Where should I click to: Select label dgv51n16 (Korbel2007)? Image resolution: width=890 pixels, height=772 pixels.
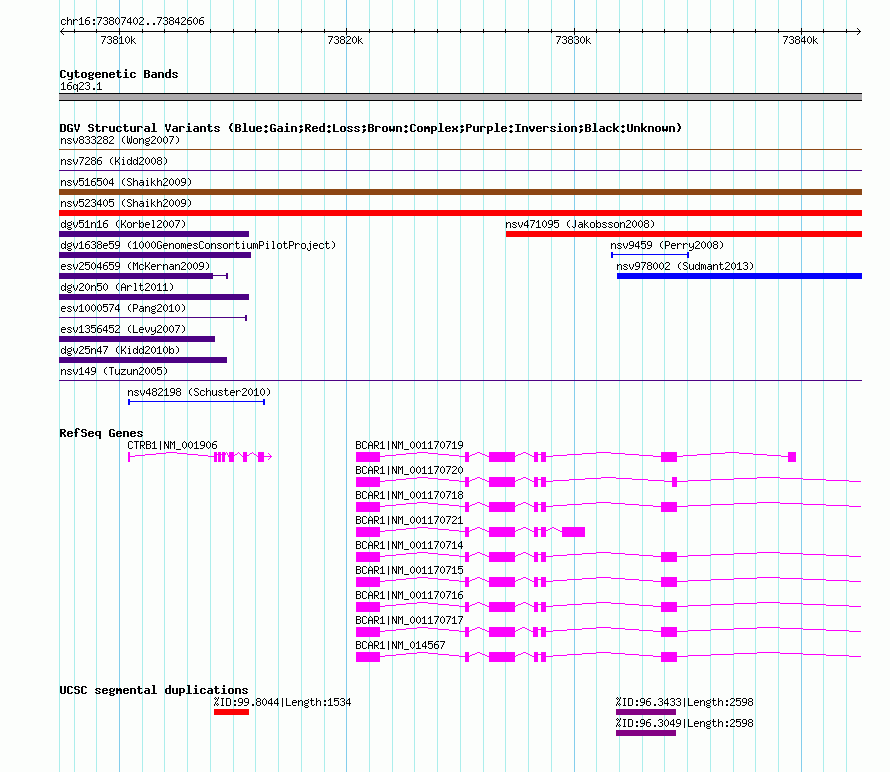(x=123, y=224)
